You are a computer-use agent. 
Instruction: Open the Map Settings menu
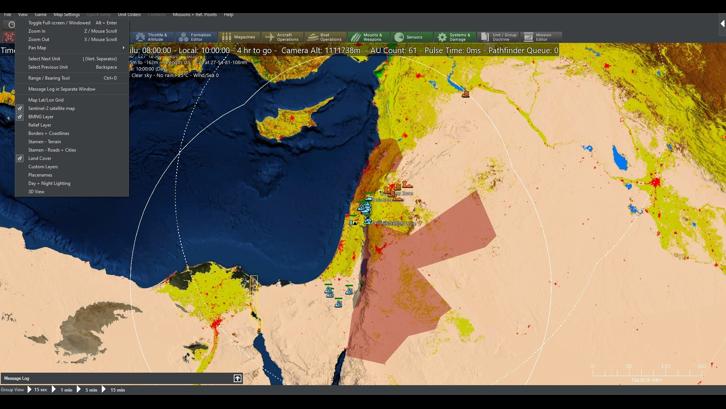click(x=67, y=15)
